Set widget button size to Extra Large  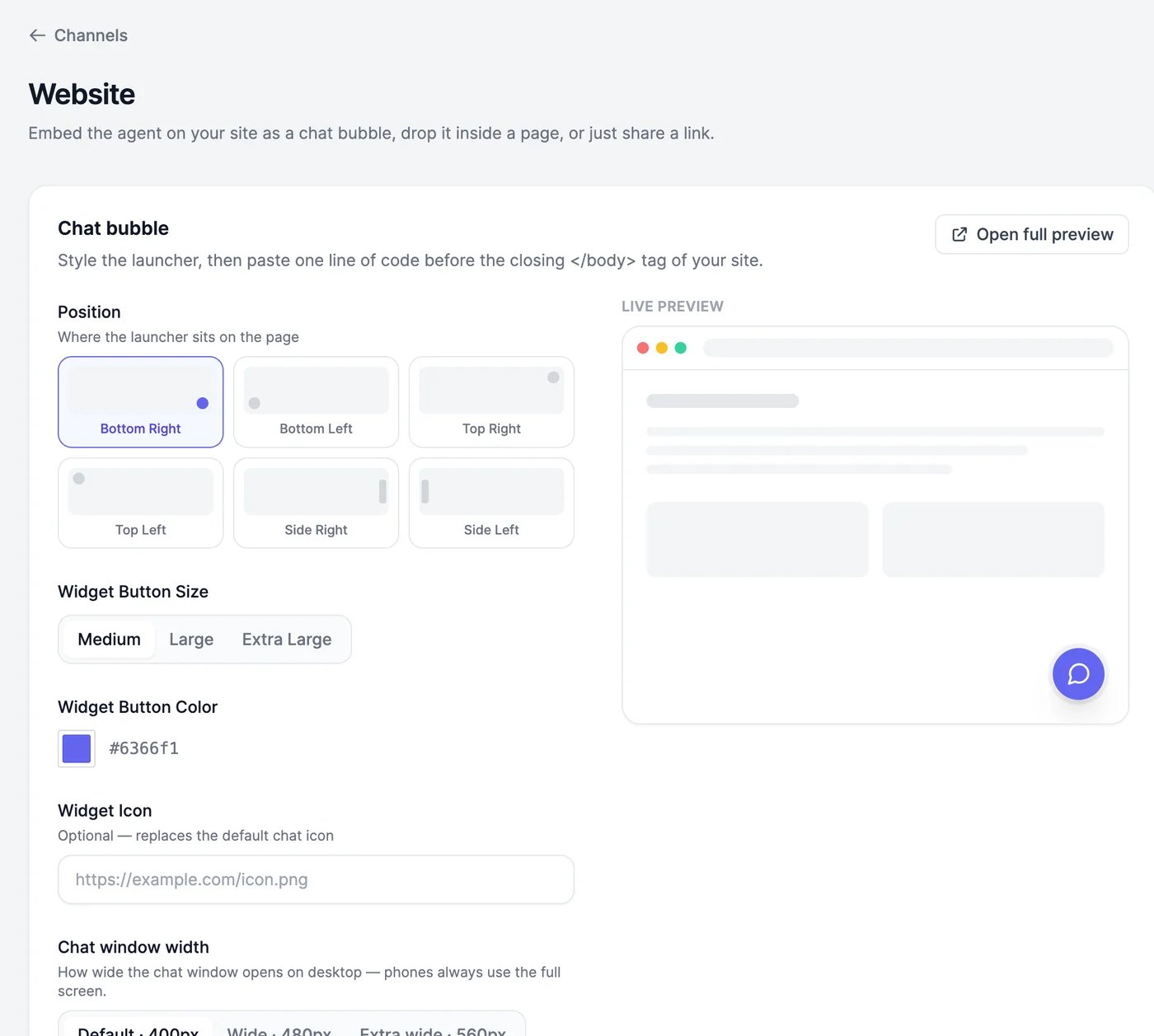[x=287, y=640]
